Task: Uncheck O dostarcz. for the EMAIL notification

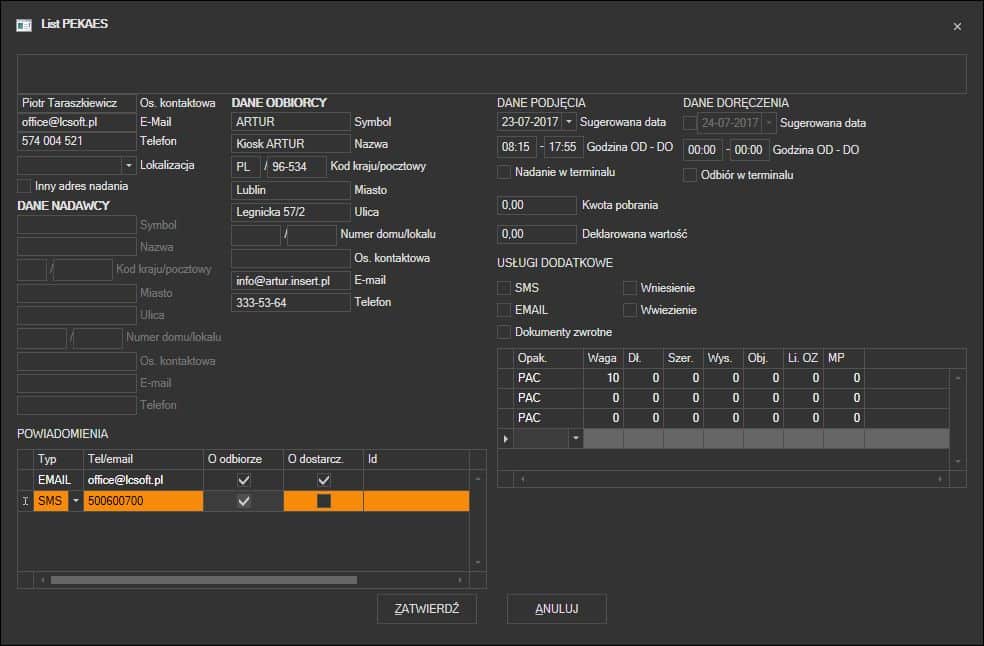Action: pyautogui.click(x=324, y=480)
